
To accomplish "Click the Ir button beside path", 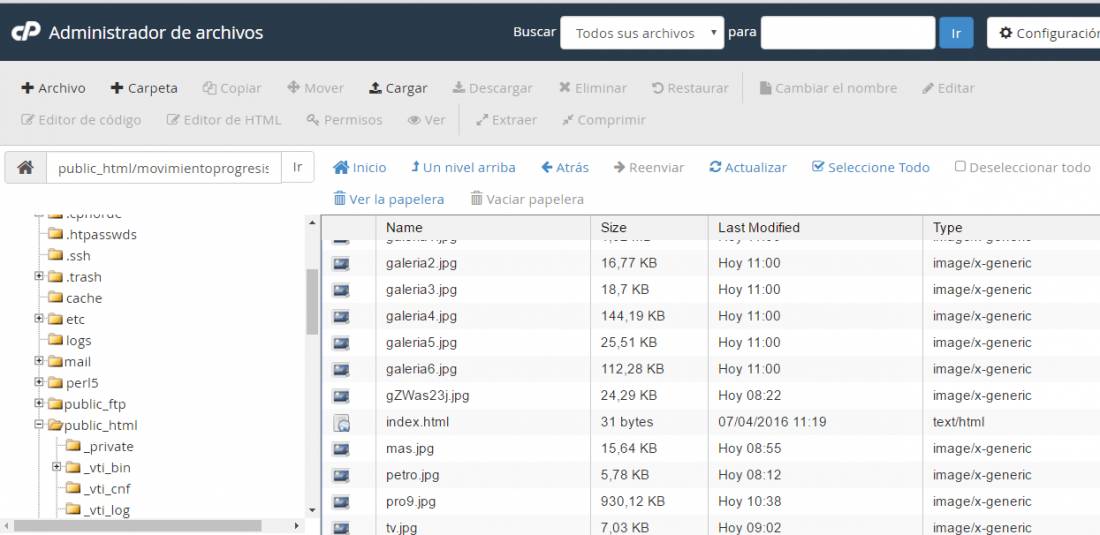I will (x=297, y=168).
